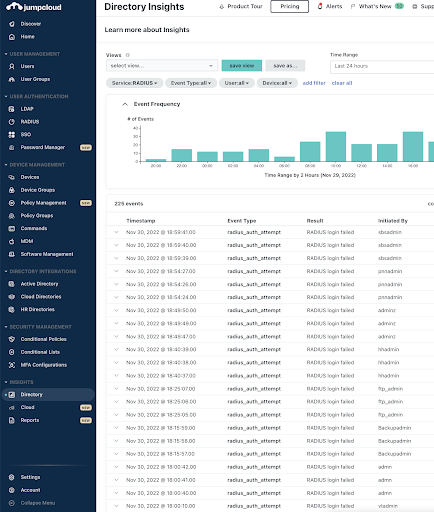
Task: Click the LDAP sidebar icon
Action: click(x=12, y=109)
